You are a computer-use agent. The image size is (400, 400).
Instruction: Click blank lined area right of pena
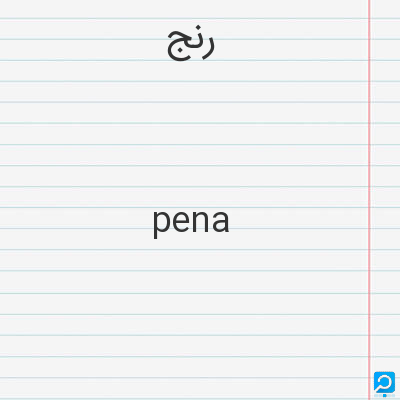[299, 221]
